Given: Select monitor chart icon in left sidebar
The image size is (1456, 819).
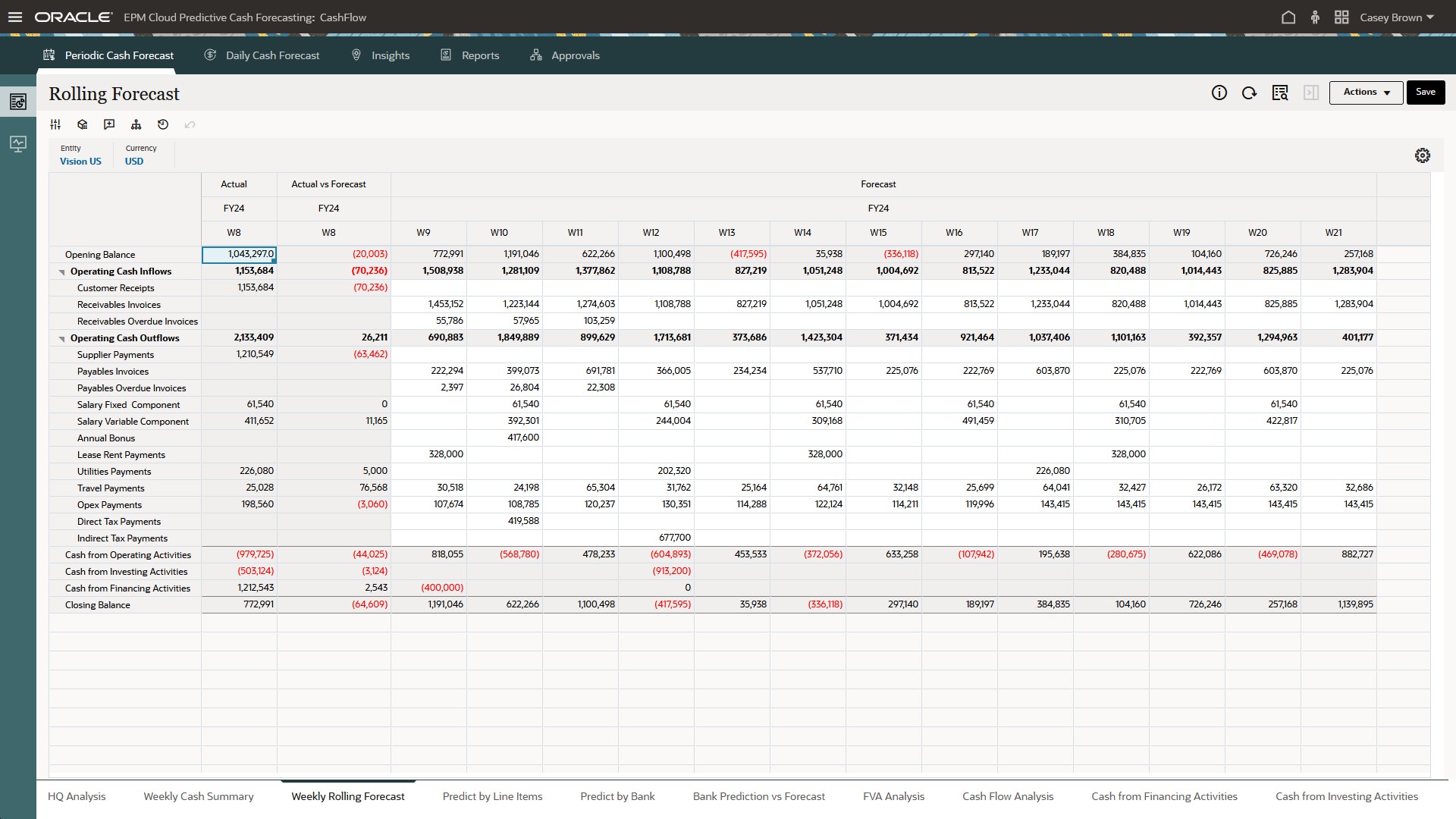Looking at the screenshot, I should coord(18,143).
